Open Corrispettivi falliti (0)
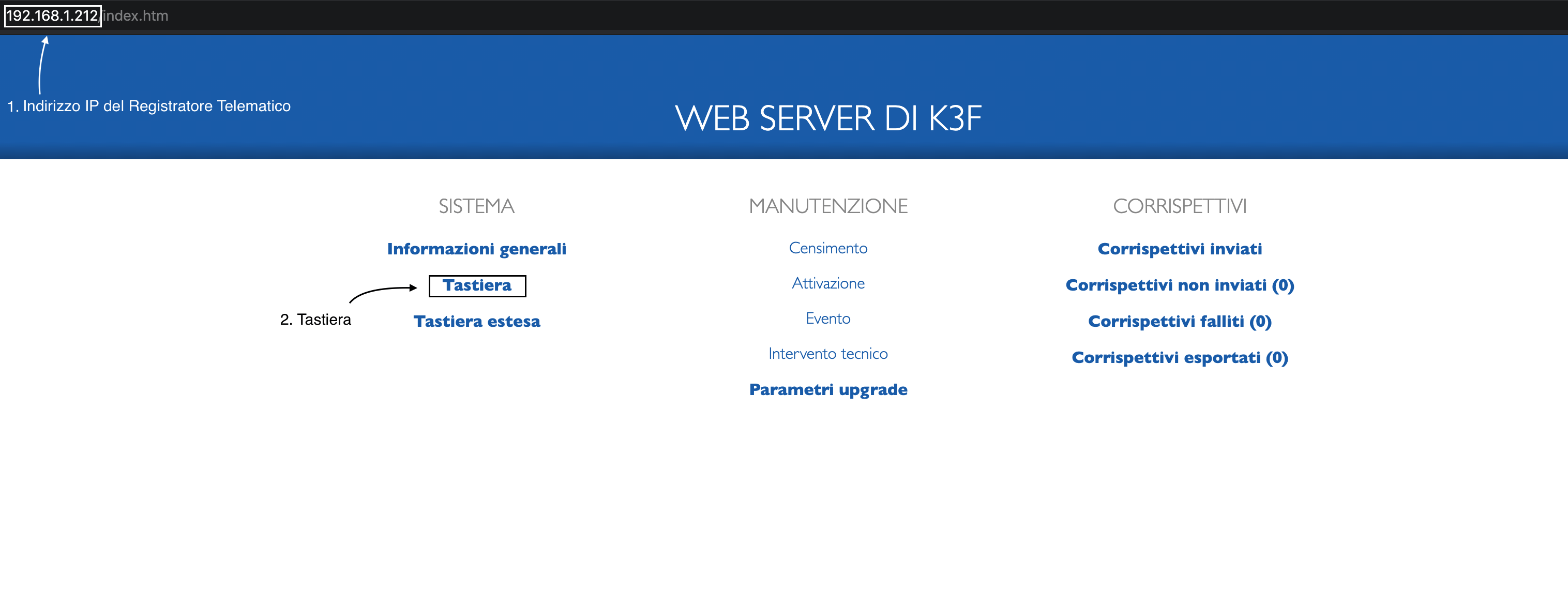1568x606 pixels. 1180,321
